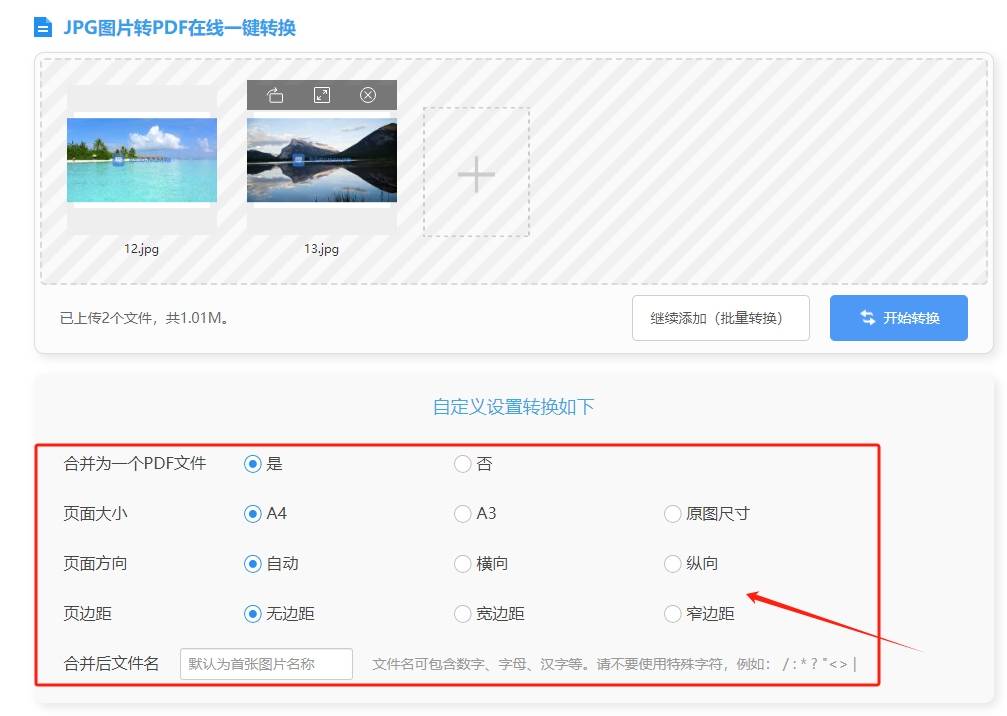Click the blue document icon beside the page title
The height and width of the screenshot is (716, 1007).
(x=41, y=27)
